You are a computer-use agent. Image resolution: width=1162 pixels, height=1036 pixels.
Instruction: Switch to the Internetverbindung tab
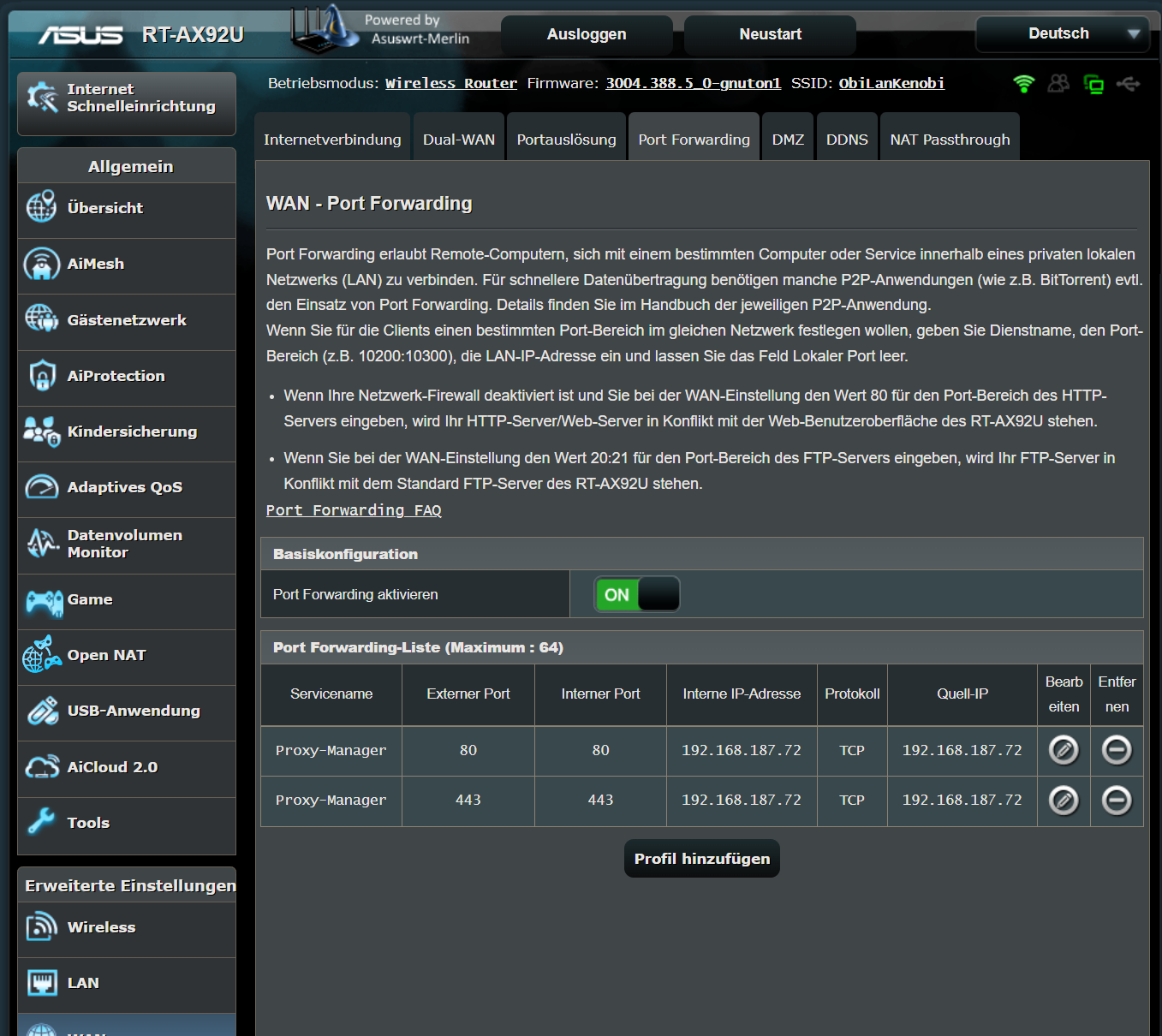pyautogui.click(x=332, y=139)
